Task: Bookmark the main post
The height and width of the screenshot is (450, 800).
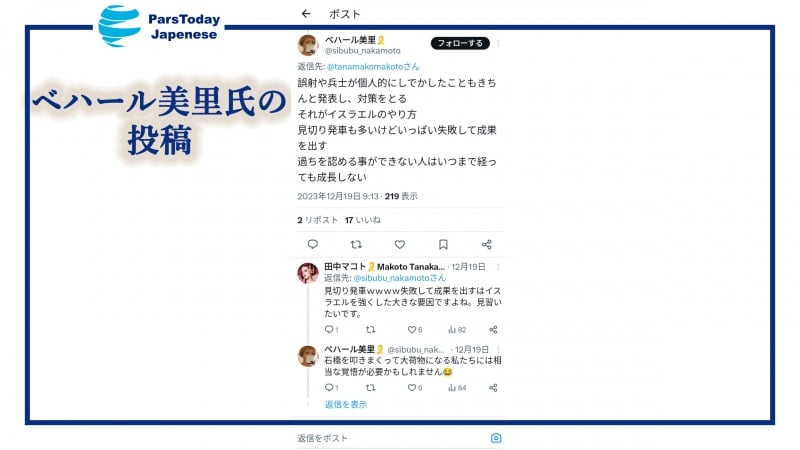Action: pyautogui.click(x=443, y=244)
